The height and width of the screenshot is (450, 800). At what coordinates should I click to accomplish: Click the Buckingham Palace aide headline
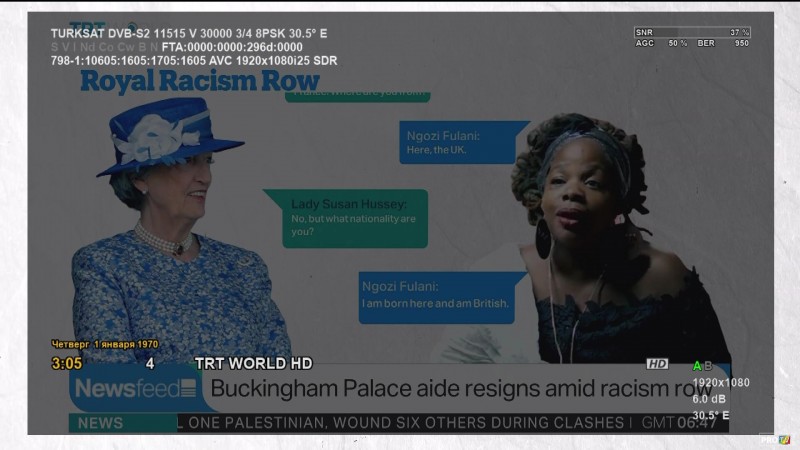pos(460,388)
